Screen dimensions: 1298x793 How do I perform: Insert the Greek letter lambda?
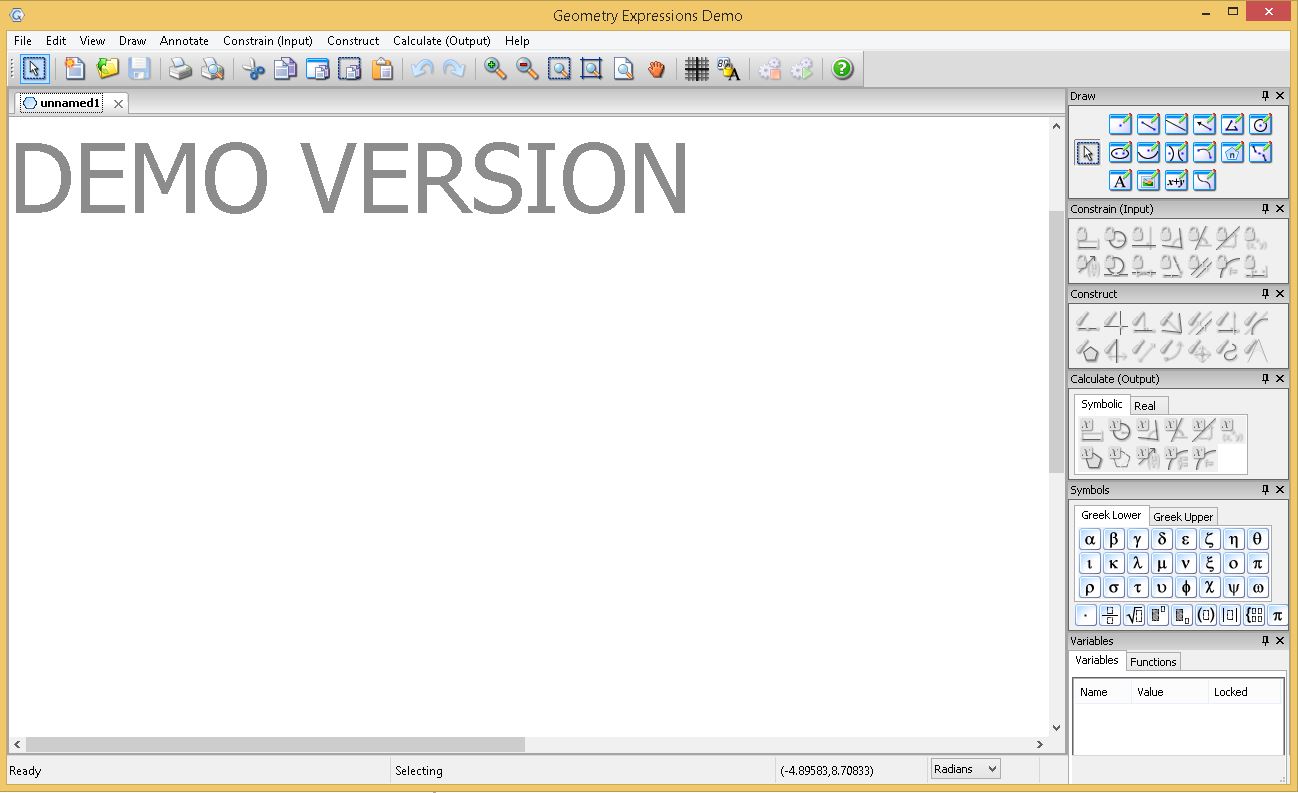[x=1138, y=563]
